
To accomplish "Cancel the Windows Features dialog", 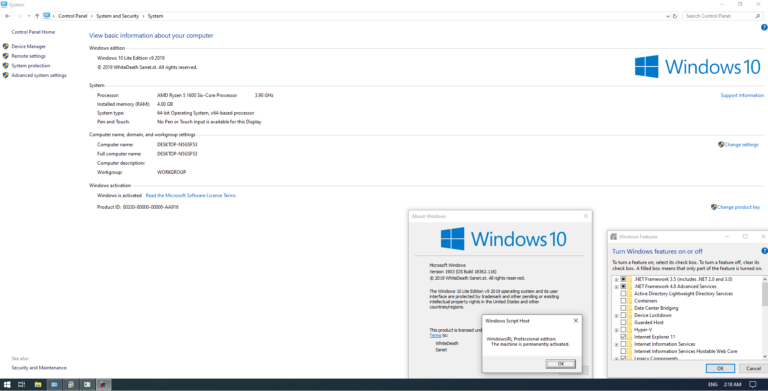I will tap(753, 368).
